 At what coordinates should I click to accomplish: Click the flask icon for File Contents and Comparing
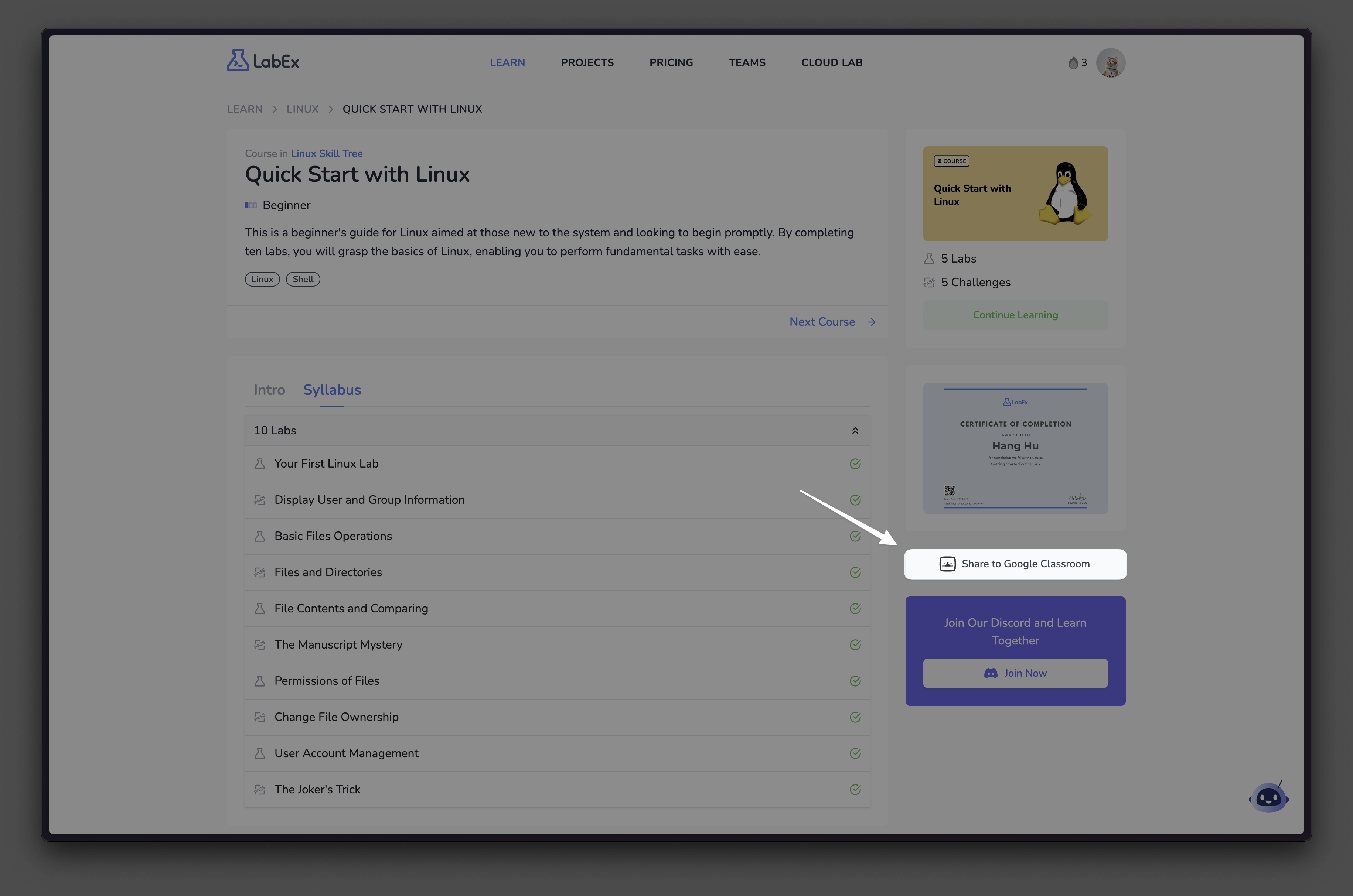[259, 609]
